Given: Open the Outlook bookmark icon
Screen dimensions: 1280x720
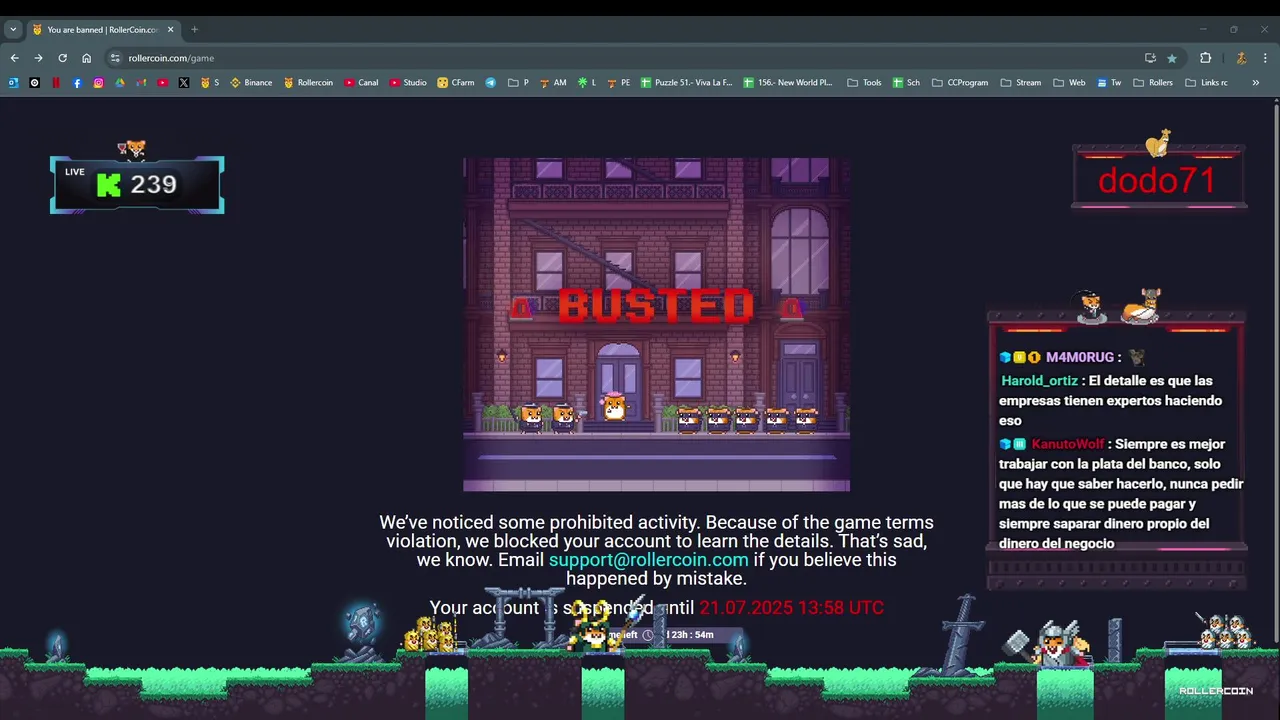Looking at the screenshot, I should [13, 83].
